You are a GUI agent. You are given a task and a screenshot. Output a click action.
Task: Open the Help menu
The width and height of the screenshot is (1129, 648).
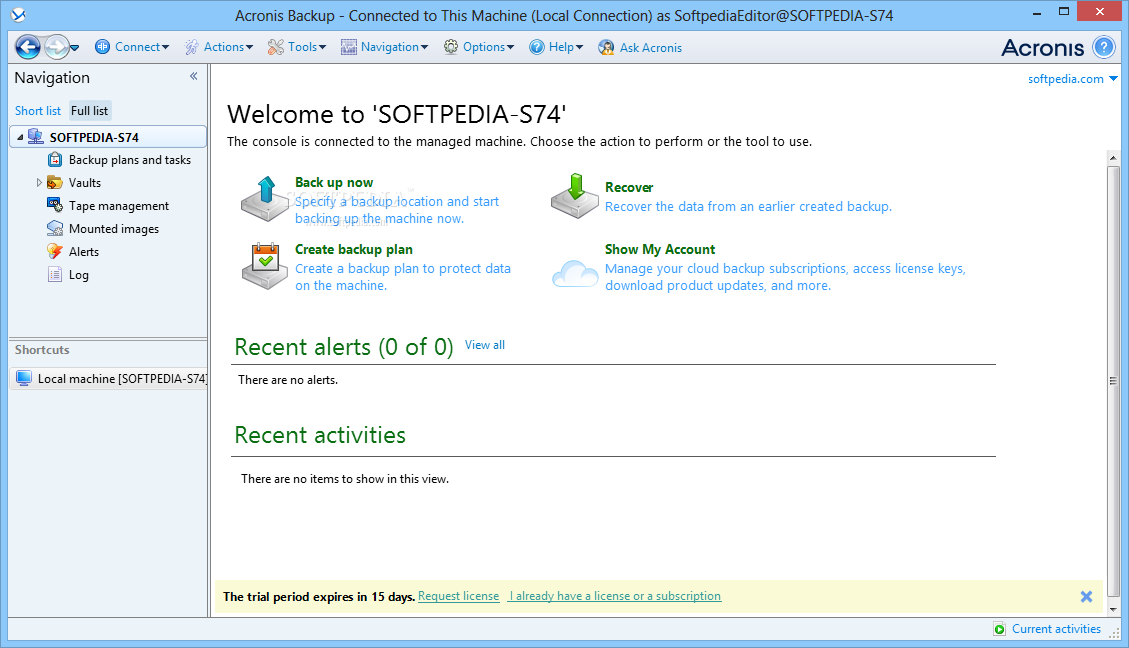tap(556, 47)
